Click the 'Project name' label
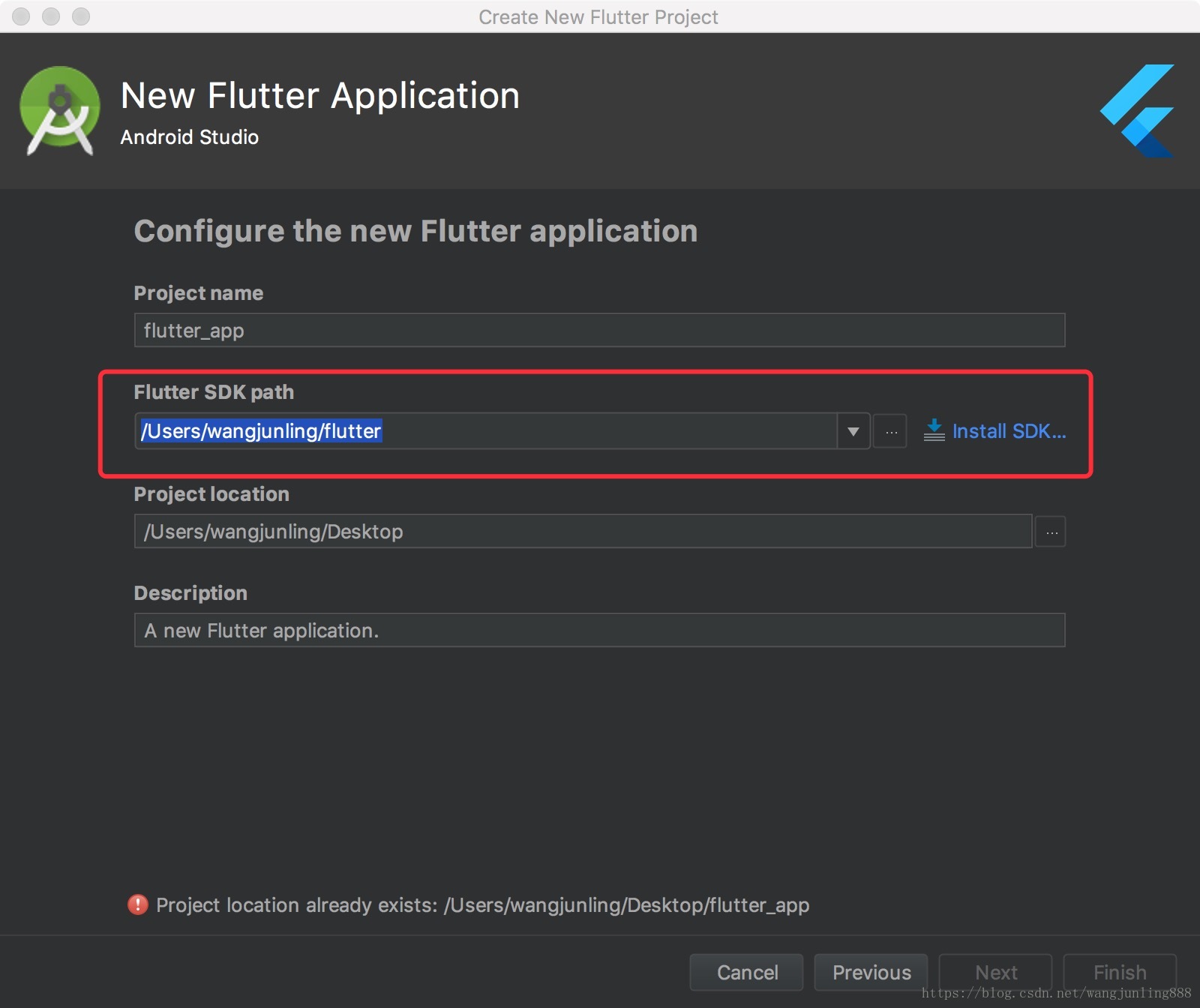The height and width of the screenshot is (1008, 1200). [x=199, y=293]
